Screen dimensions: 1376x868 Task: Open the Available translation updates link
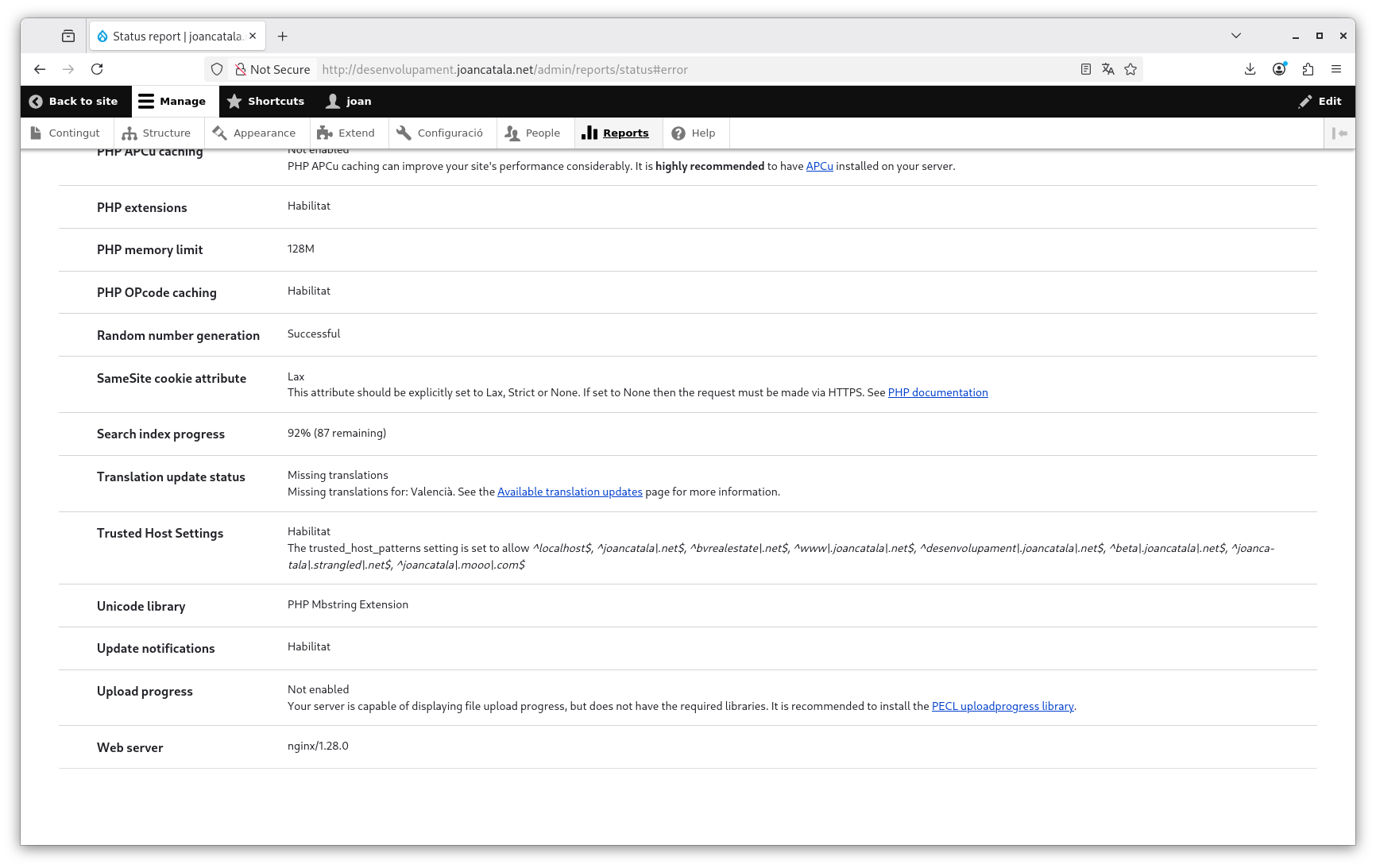[x=570, y=491]
